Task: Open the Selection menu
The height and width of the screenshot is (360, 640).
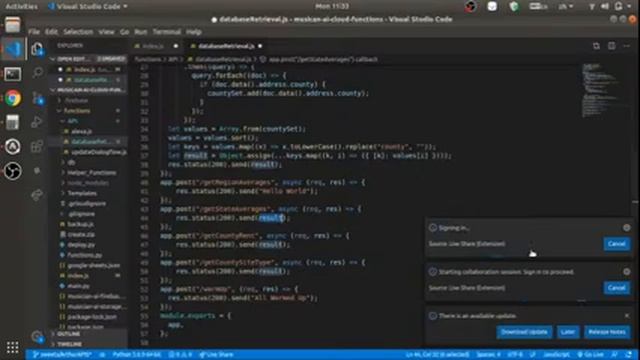Action: [78, 32]
